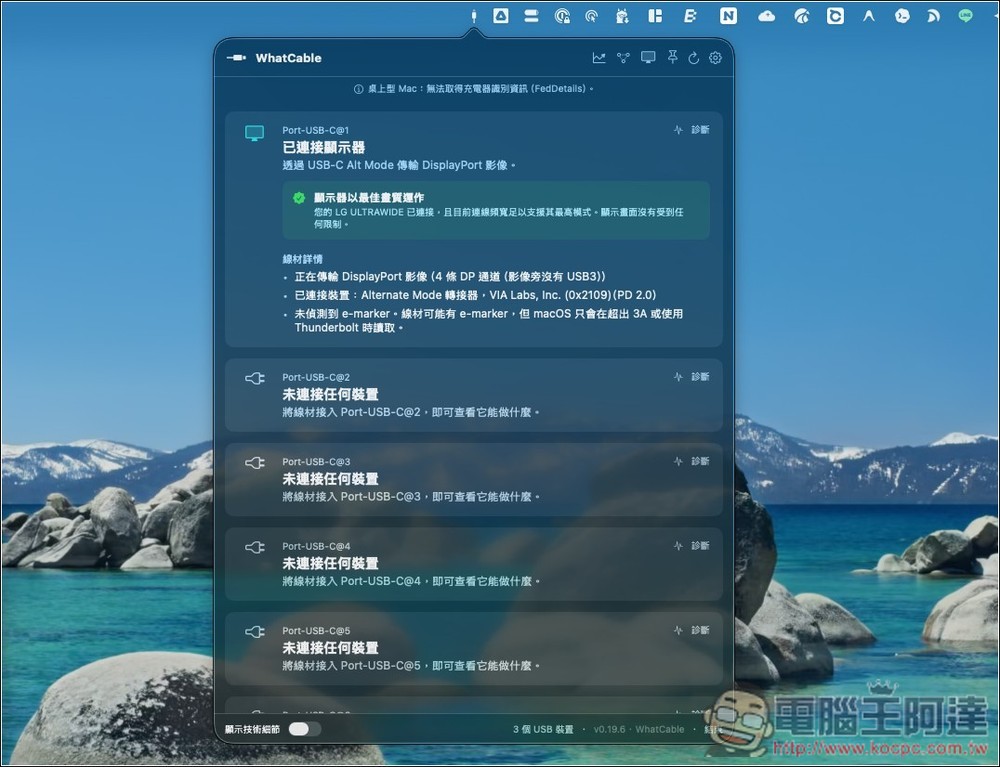
Task: Click 將線材接入 Port-USB-C@4 hint text
Action: [411, 581]
